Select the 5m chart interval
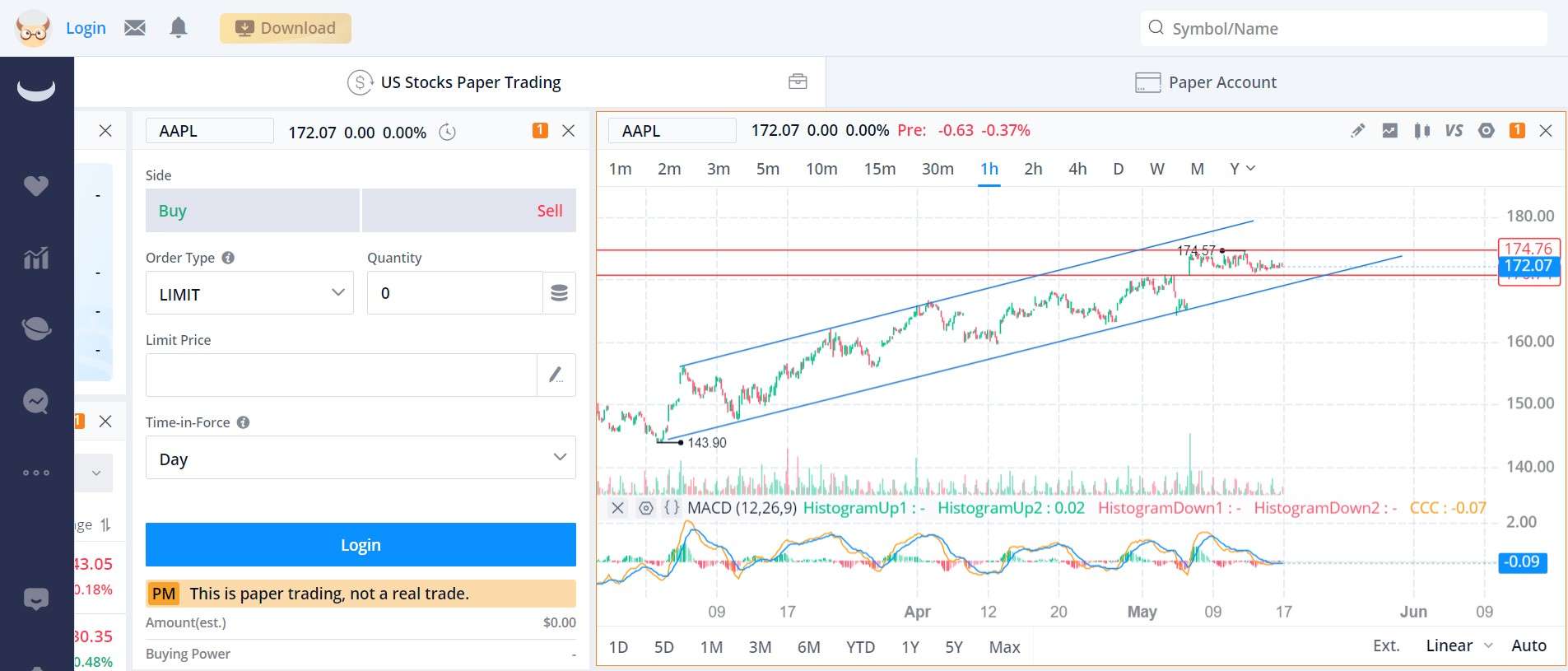This screenshot has width=1568, height=671. pos(768,169)
